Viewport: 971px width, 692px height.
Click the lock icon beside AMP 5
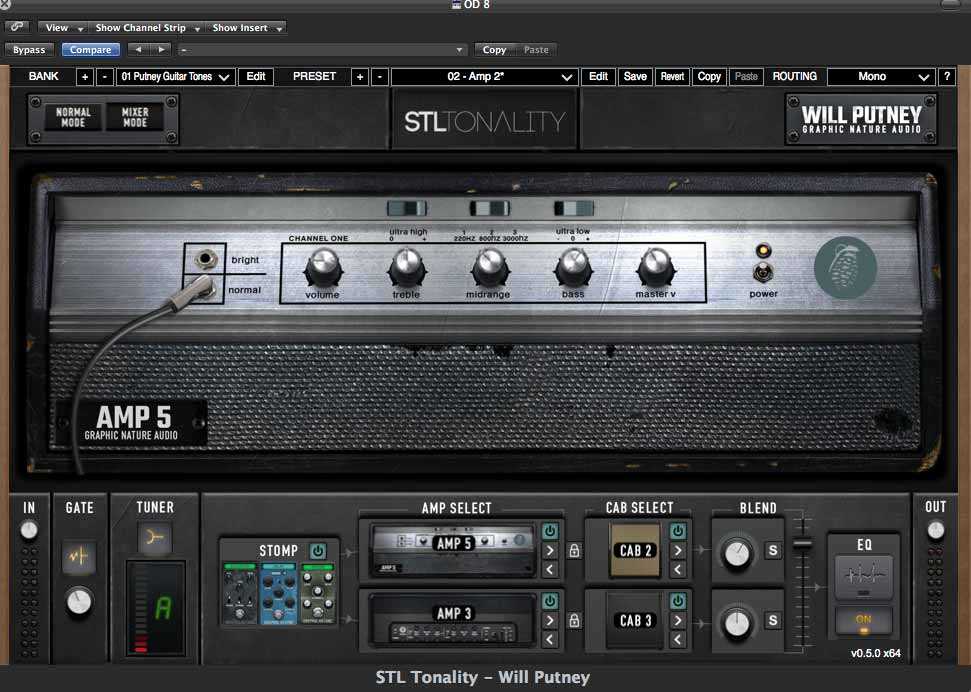[574, 550]
